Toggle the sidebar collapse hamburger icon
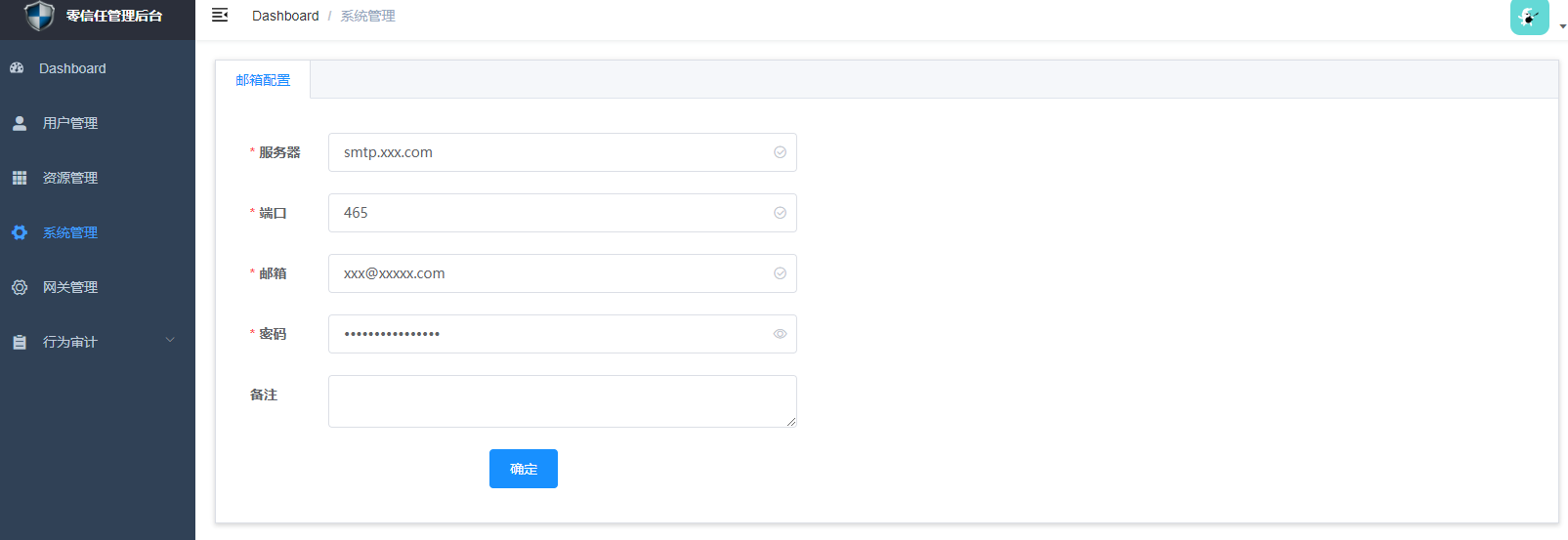The image size is (1568, 540). click(x=220, y=15)
